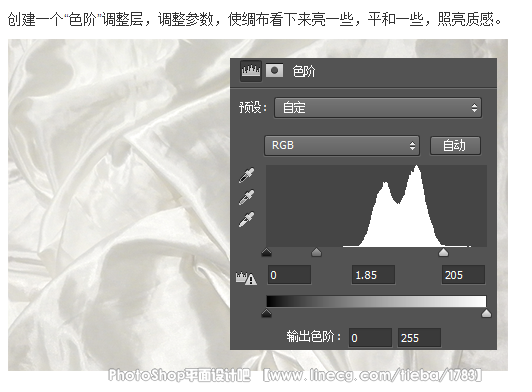Click the histogram warning recalculate icon
Screen dimensions: 532x392
pos(246,278)
